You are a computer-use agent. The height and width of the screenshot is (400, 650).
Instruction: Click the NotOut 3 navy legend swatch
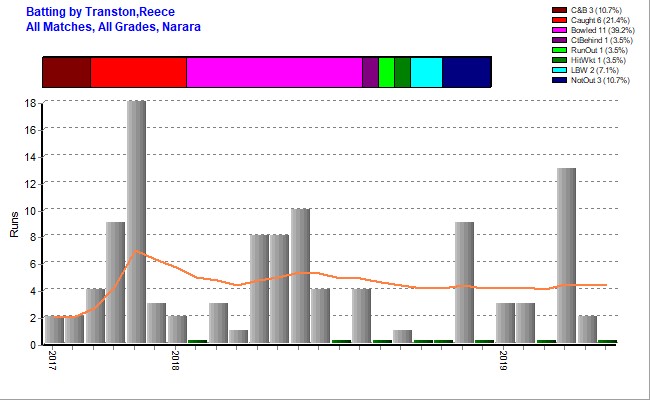pyautogui.click(x=559, y=80)
